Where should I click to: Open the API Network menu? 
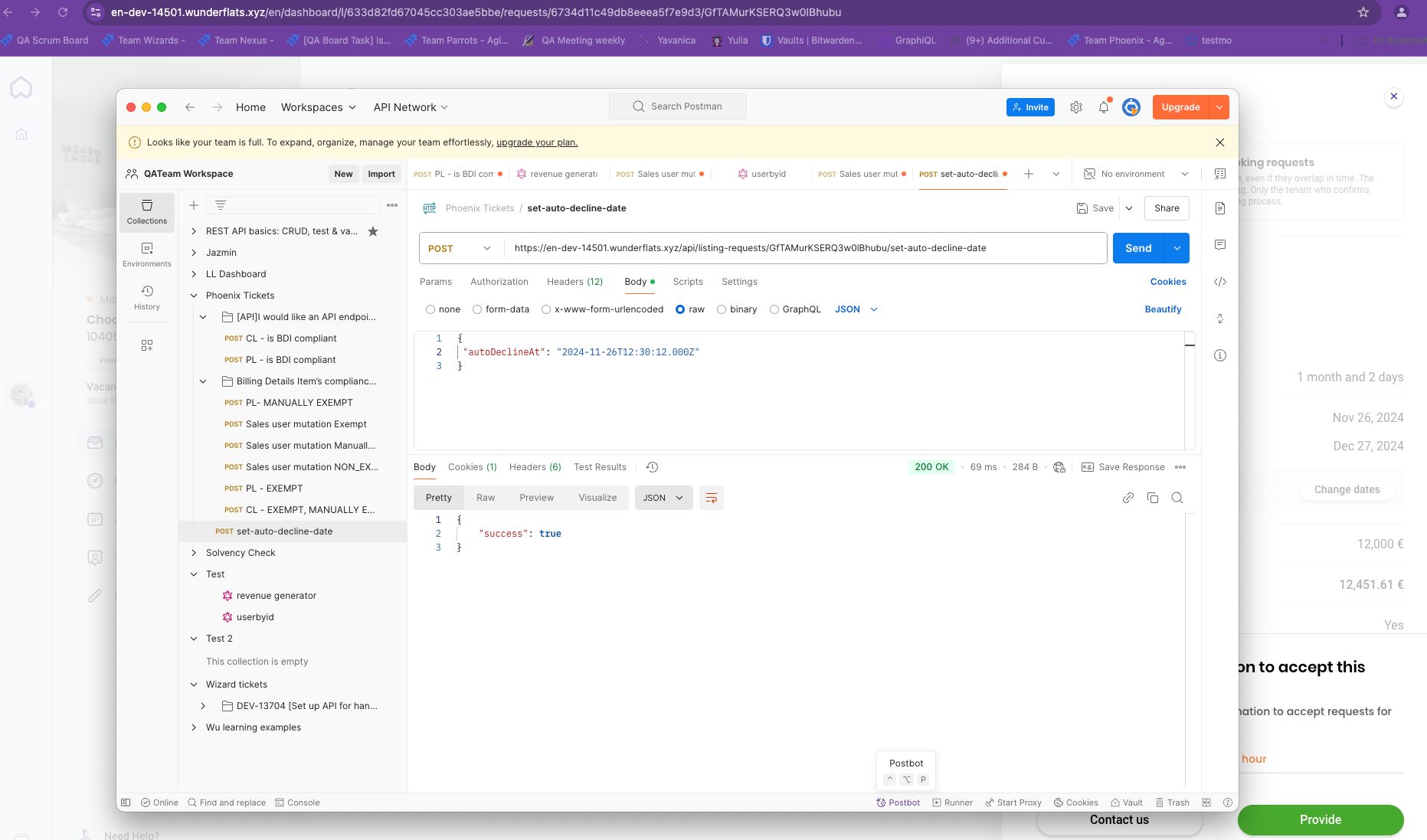[x=411, y=107]
